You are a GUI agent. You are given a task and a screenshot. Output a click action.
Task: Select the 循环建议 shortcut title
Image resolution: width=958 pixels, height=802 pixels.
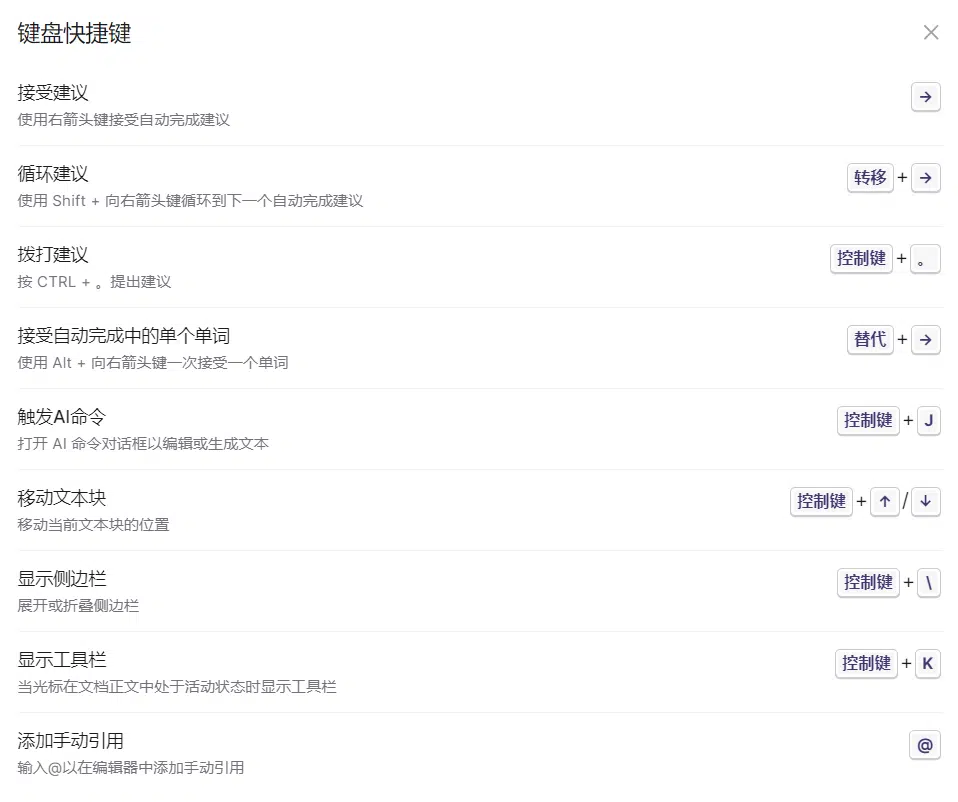click(53, 174)
